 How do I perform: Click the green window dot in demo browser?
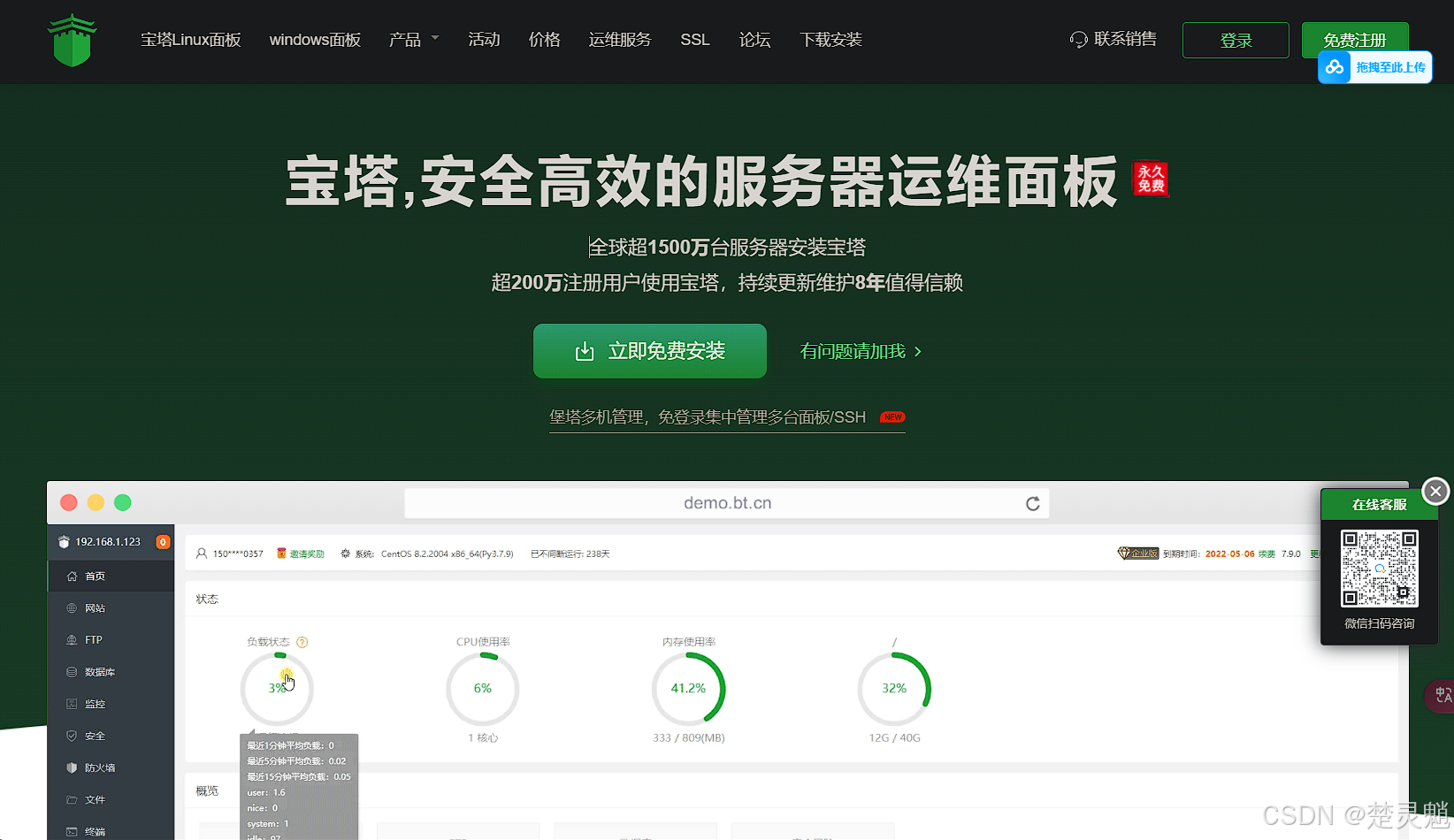point(123,502)
